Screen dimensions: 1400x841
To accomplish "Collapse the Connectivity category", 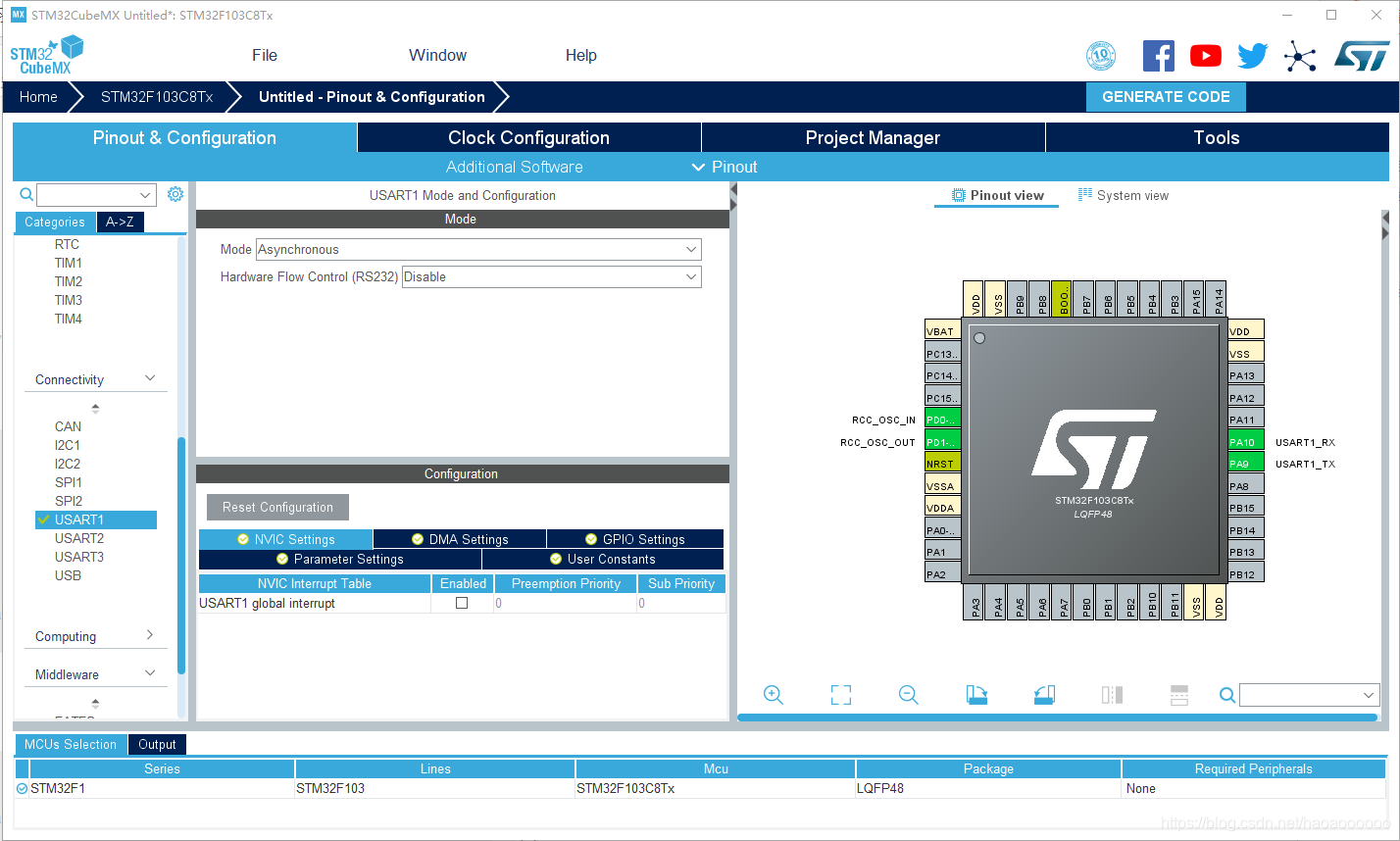I will tap(150, 378).
